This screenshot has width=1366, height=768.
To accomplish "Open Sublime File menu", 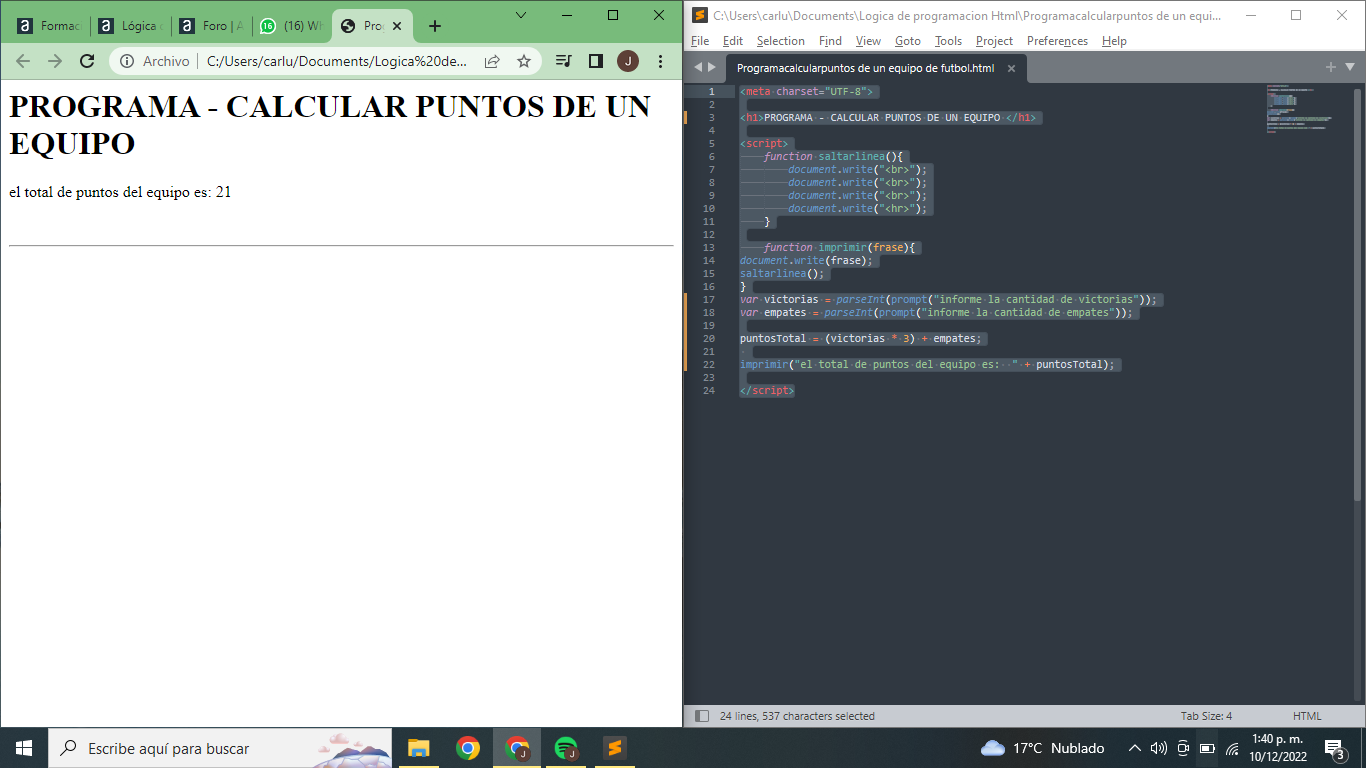I will 700,41.
